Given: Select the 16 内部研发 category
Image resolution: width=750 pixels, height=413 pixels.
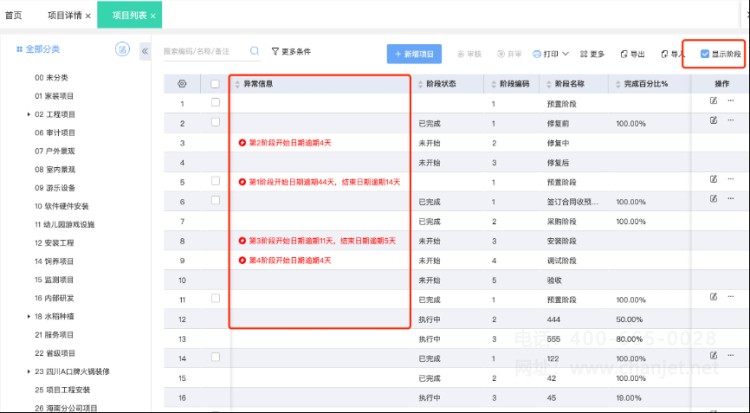Looking at the screenshot, I should coord(54,298).
